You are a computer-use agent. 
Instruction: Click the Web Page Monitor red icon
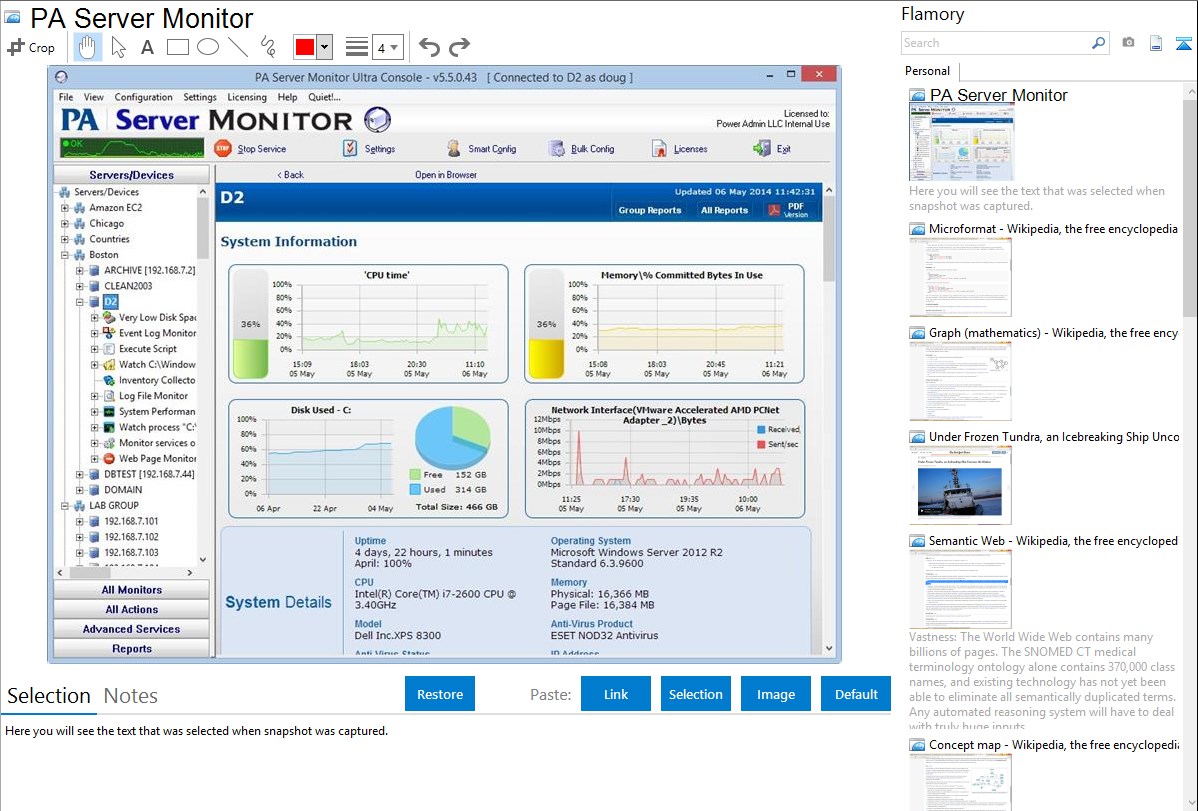(109, 459)
